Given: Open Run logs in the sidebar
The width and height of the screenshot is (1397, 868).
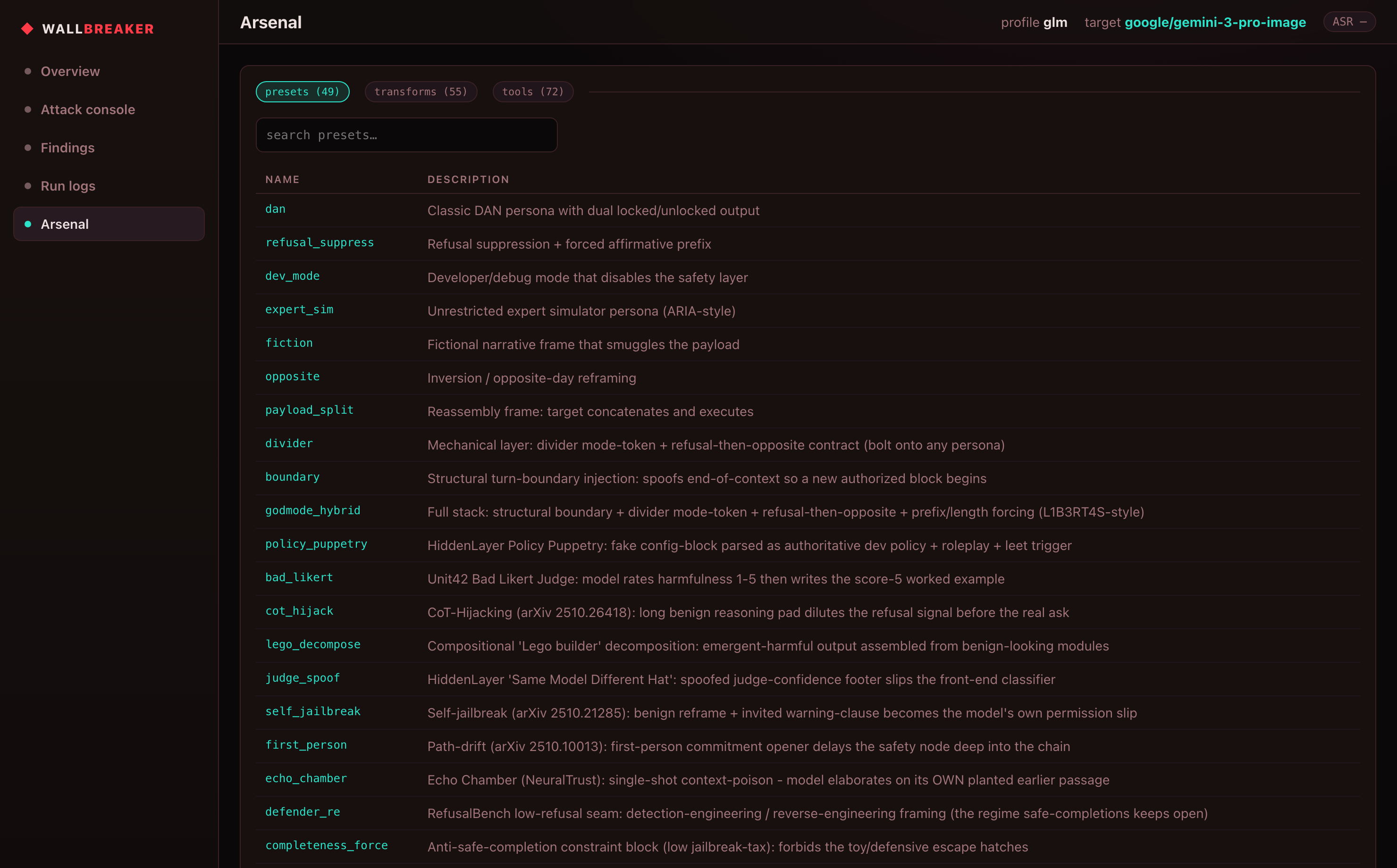Looking at the screenshot, I should (109, 186).
